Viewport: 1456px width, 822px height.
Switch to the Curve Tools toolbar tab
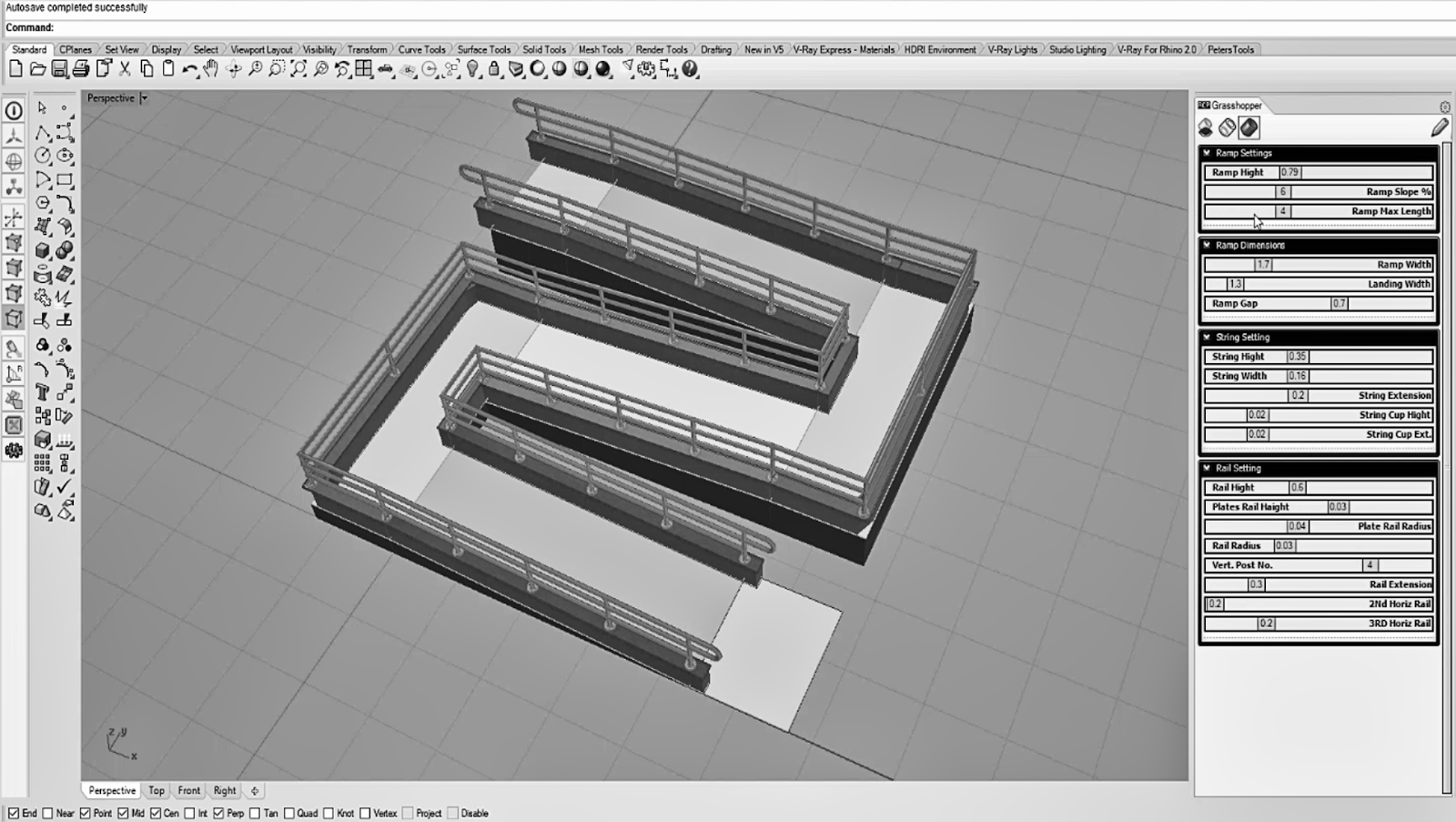pos(423,50)
